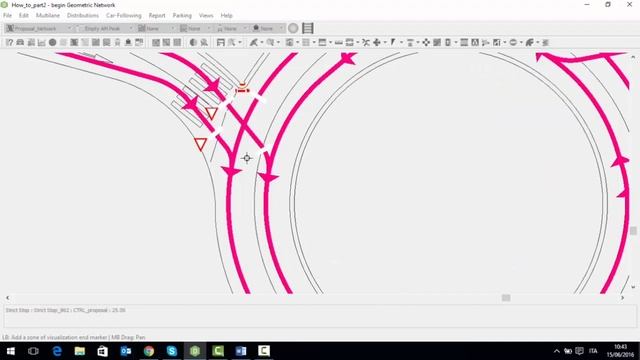Open the Multilane menu
640x360 pixels.
click(x=48, y=16)
